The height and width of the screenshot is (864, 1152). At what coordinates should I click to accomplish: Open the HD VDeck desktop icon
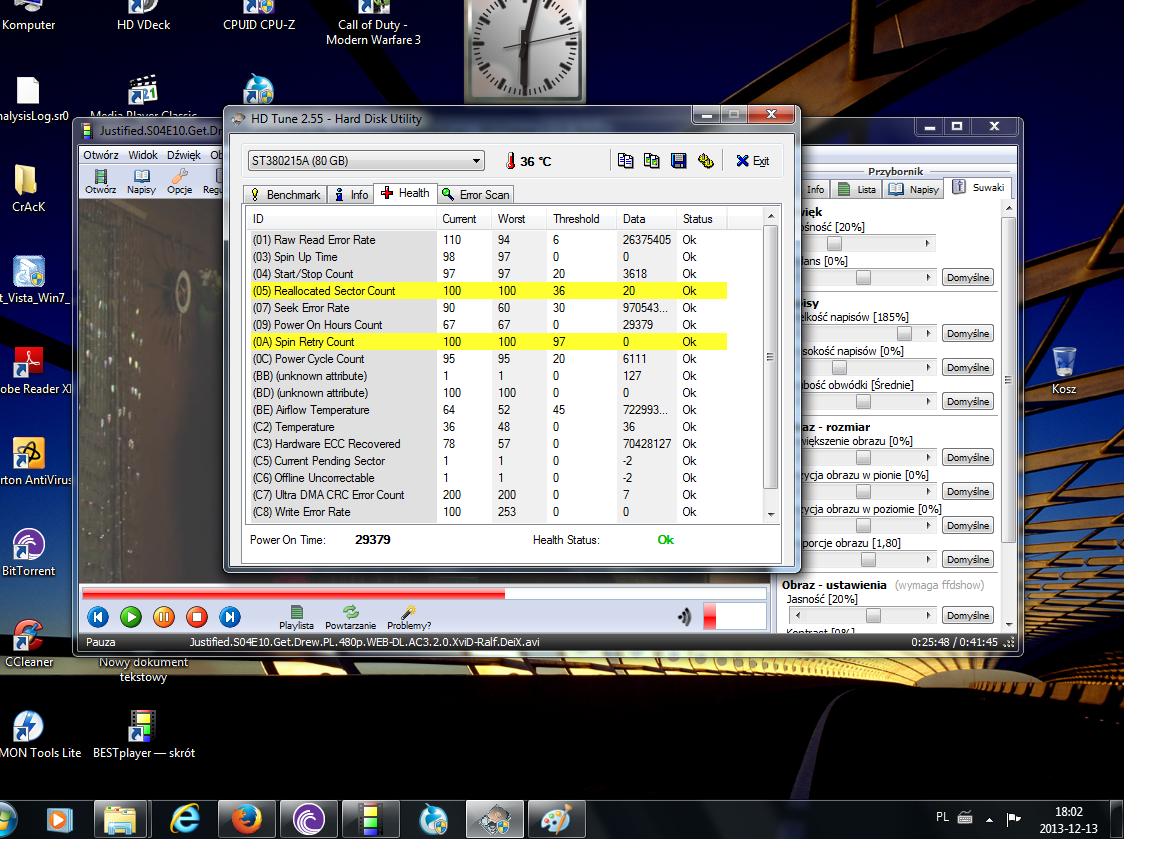click(143, 16)
